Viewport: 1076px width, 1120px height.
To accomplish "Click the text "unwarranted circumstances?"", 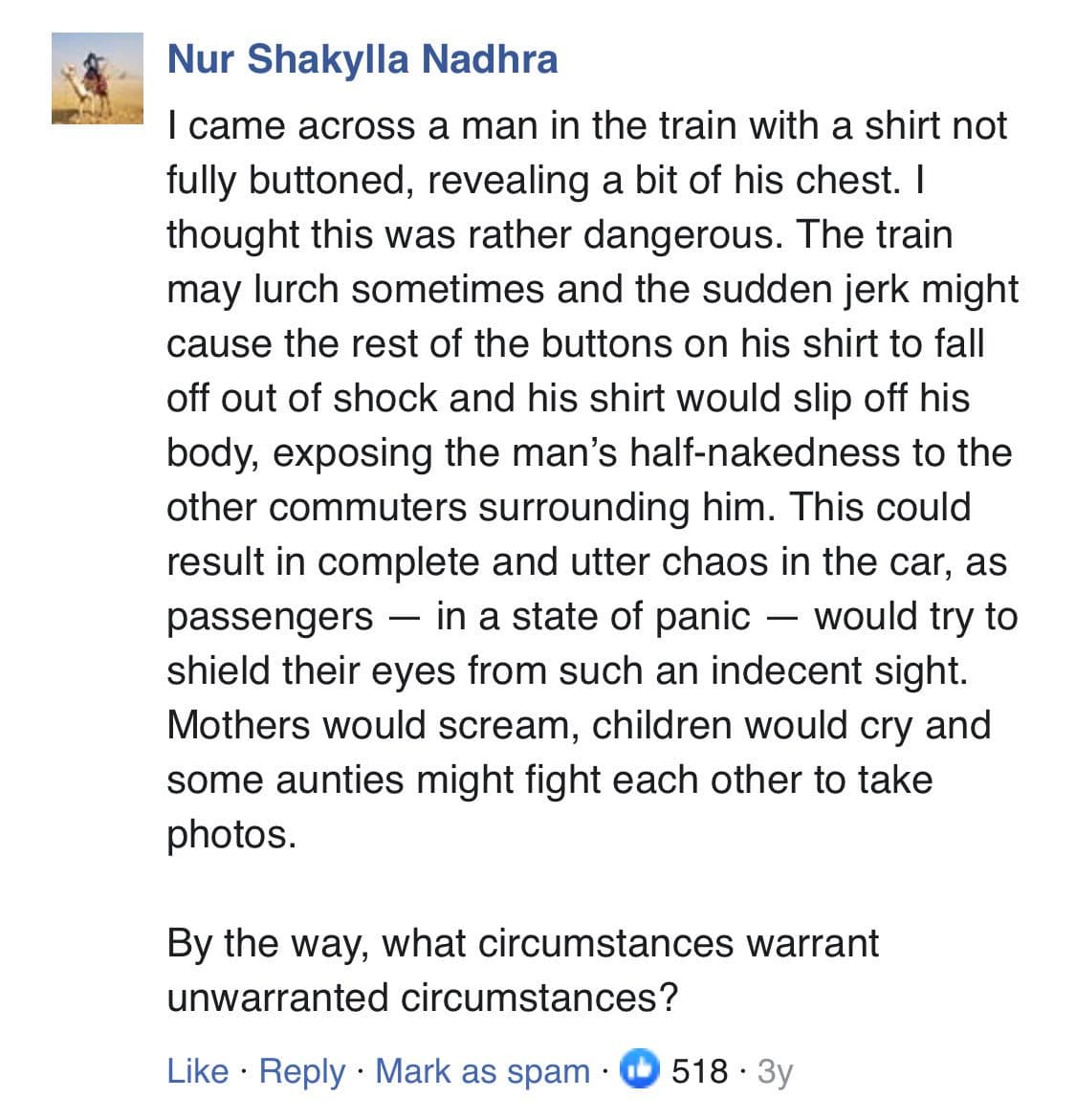I will point(422,998).
